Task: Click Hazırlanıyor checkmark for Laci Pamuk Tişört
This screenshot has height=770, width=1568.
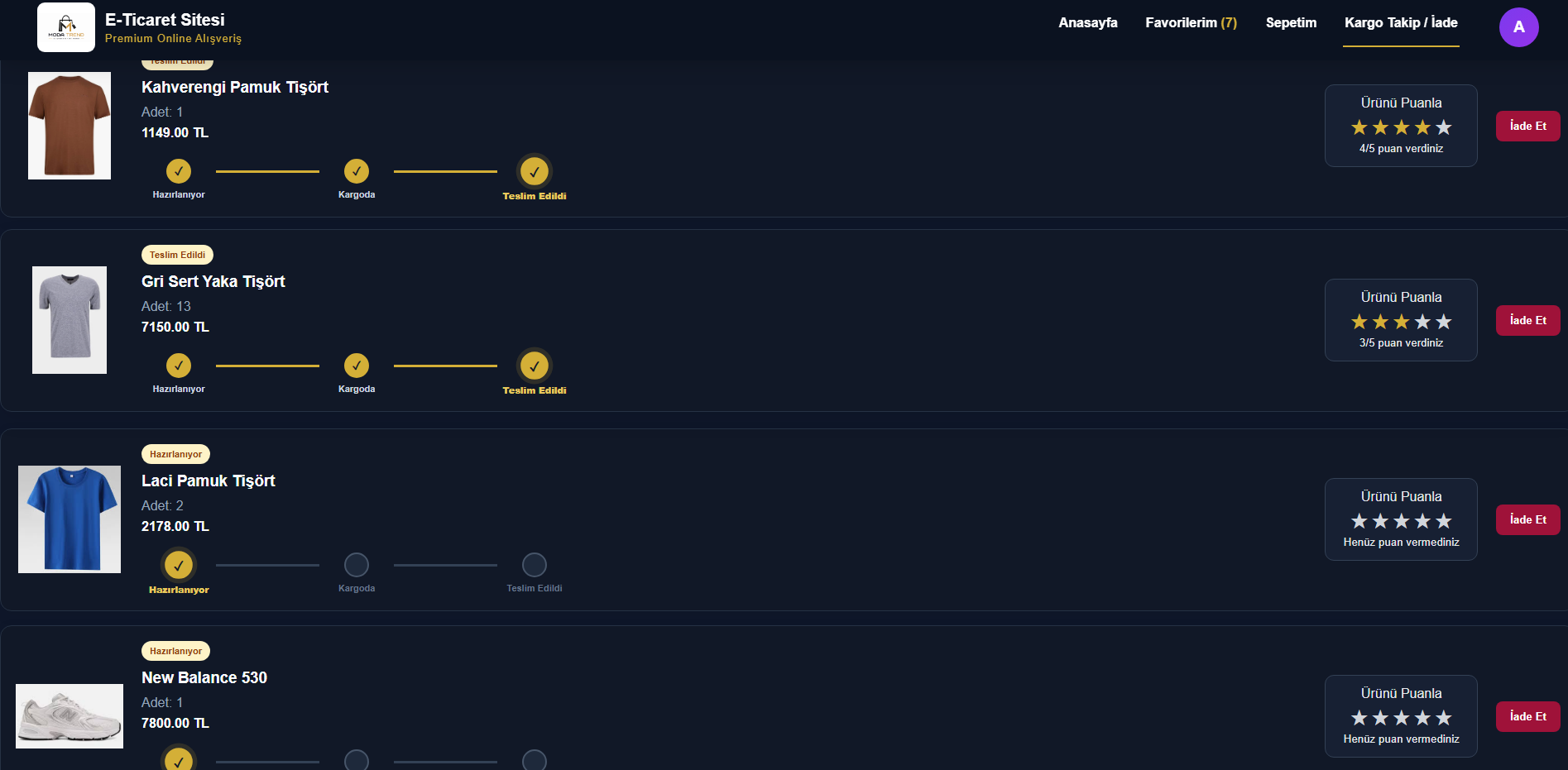Action: [179, 566]
